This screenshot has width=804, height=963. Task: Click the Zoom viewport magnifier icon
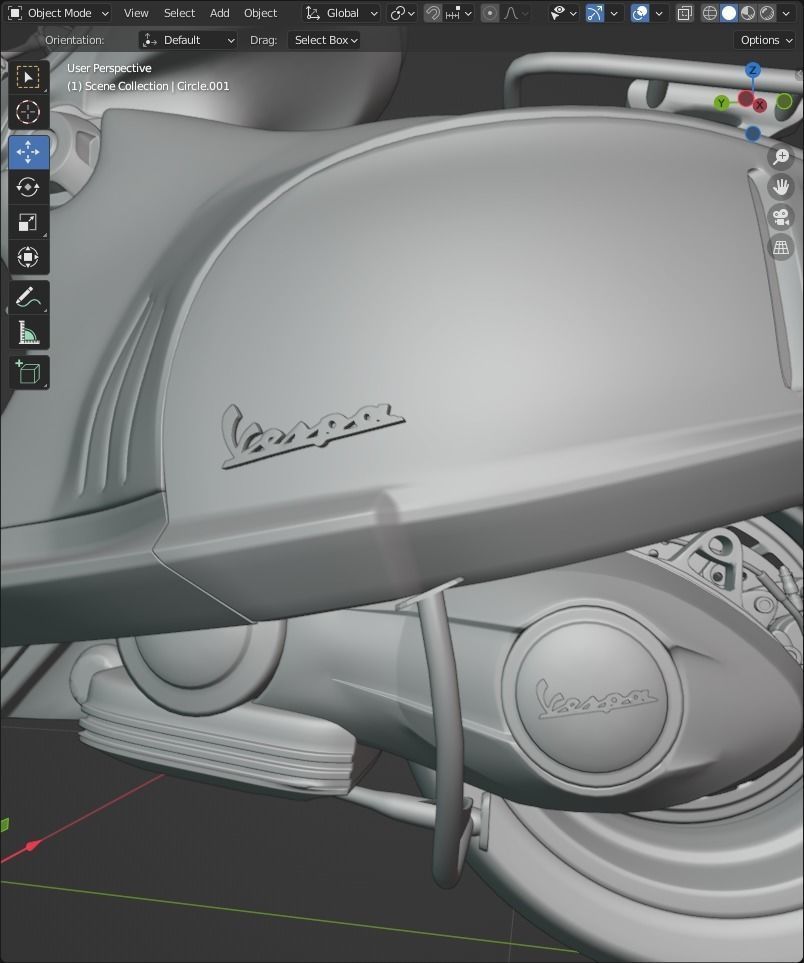point(781,157)
